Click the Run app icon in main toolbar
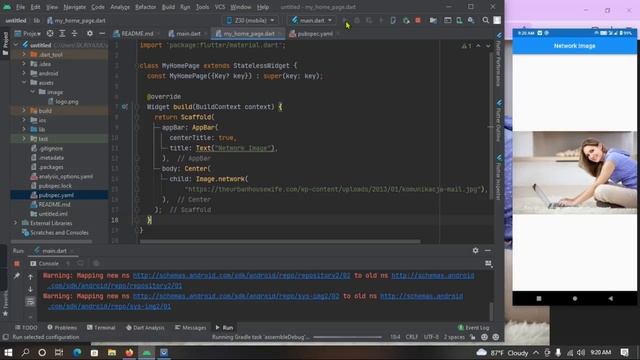The width and height of the screenshot is (640, 360). [345, 20]
